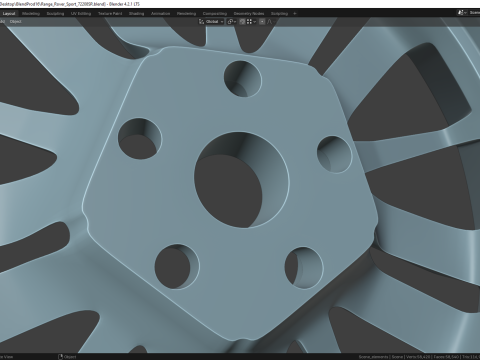Viewport: 480px width, 360px height.
Task: Select the Shading workspace tab
Action: pyautogui.click(x=136, y=14)
